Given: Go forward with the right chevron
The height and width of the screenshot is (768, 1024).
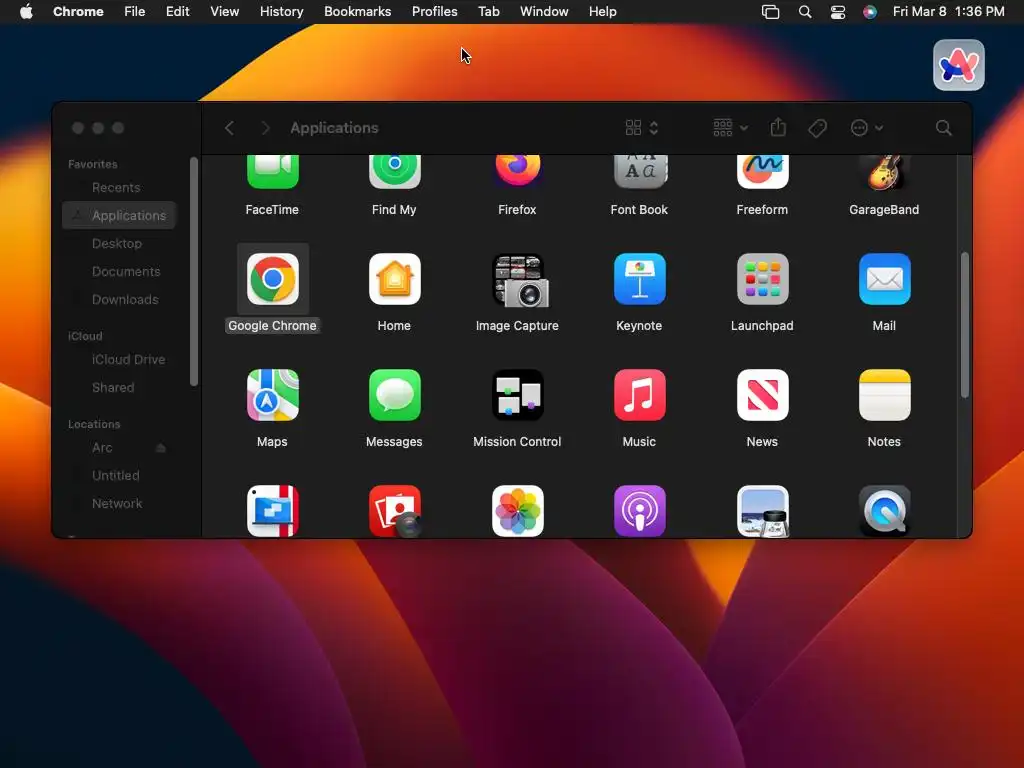Looking at the screenshot, I should coord(265,128).
